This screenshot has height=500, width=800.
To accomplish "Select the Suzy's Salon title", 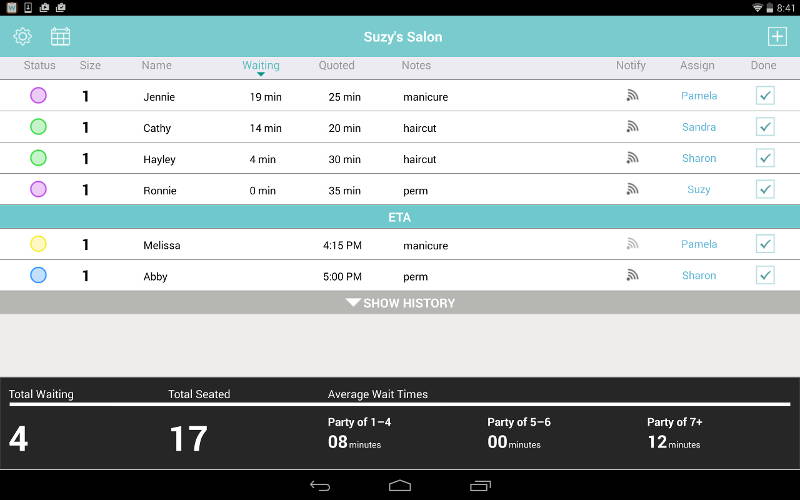I will tap(403, 37).
